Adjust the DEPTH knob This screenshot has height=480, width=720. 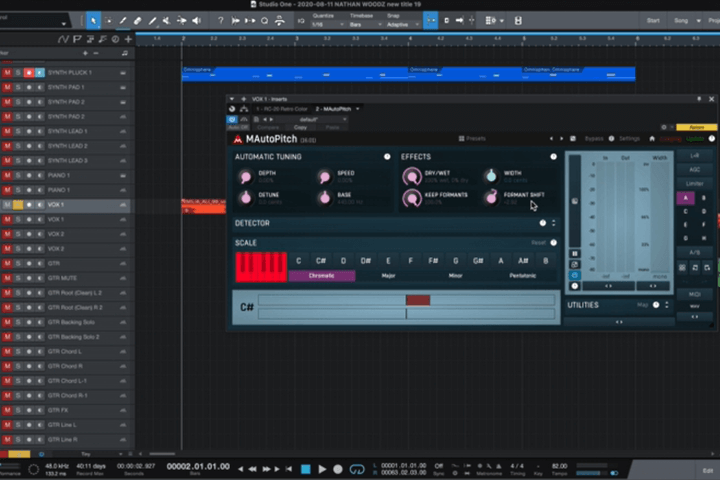click(246, 176)
